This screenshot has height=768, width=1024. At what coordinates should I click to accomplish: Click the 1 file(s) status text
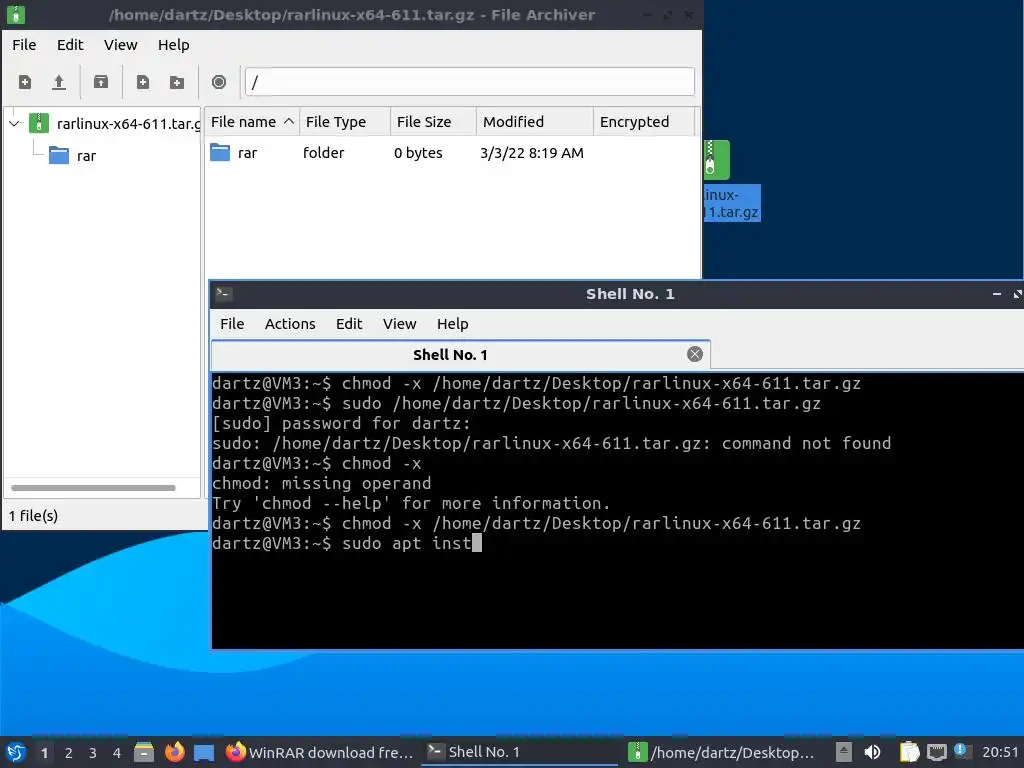(33, 516)
